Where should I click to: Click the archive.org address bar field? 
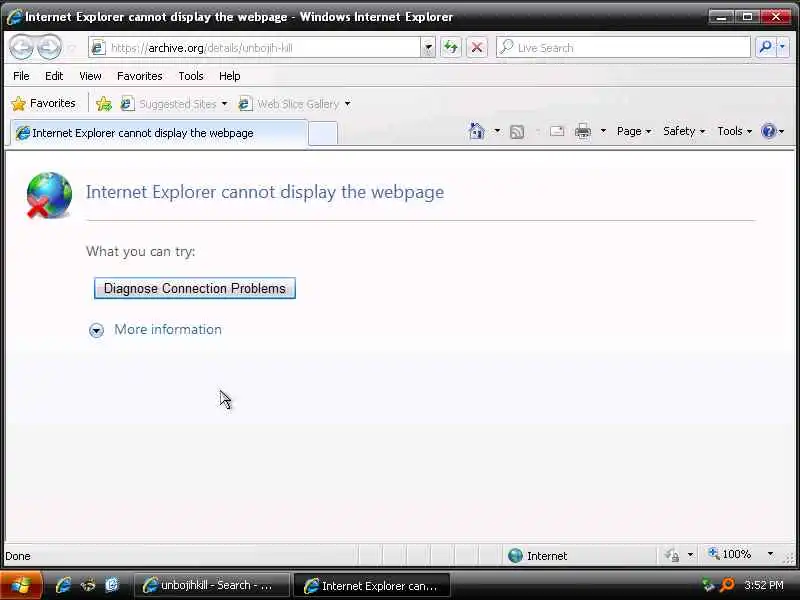click(255, 47)
